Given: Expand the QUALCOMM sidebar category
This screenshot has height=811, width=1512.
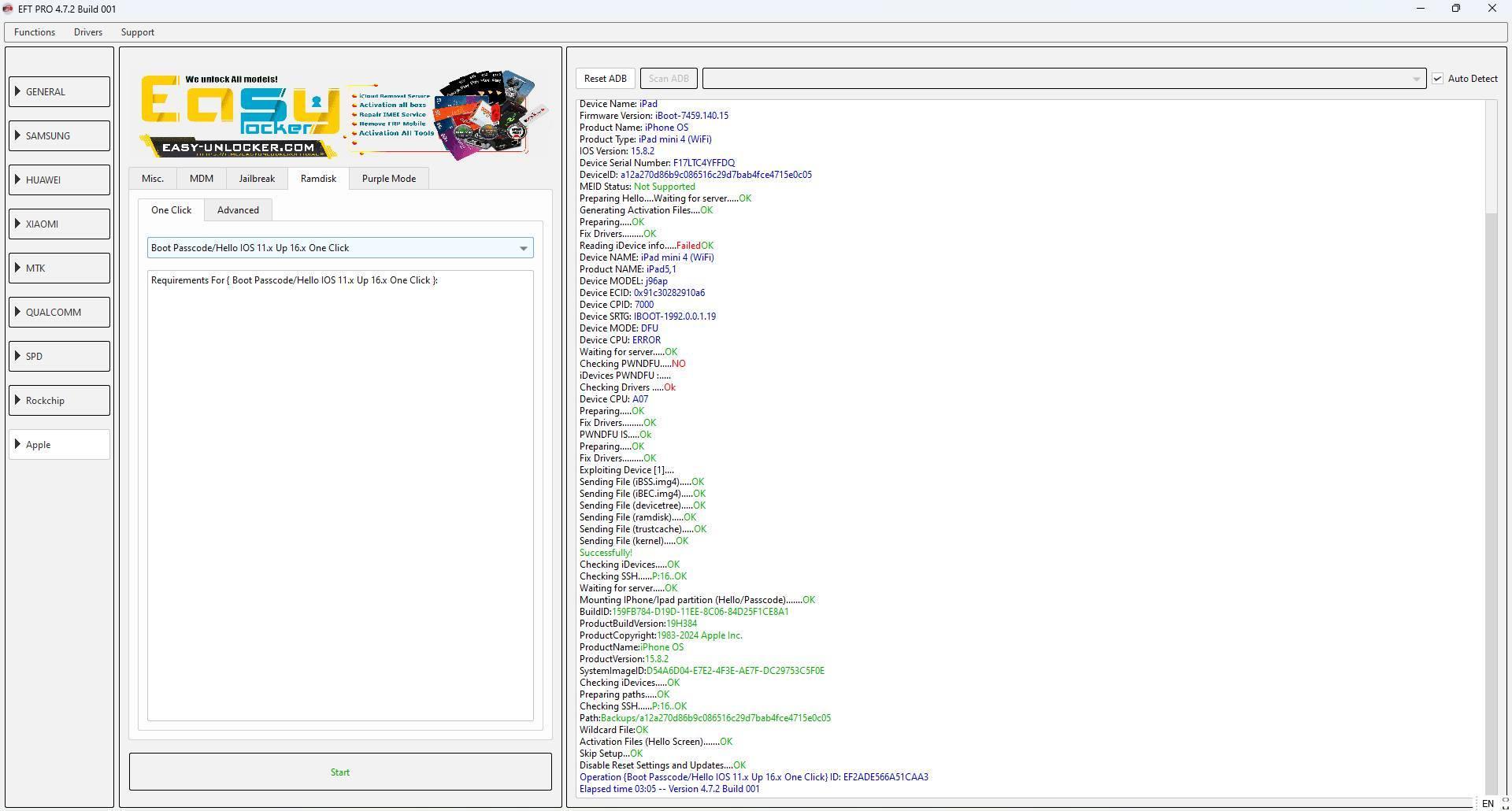Looking at the screenshot, I should (59, 313).
